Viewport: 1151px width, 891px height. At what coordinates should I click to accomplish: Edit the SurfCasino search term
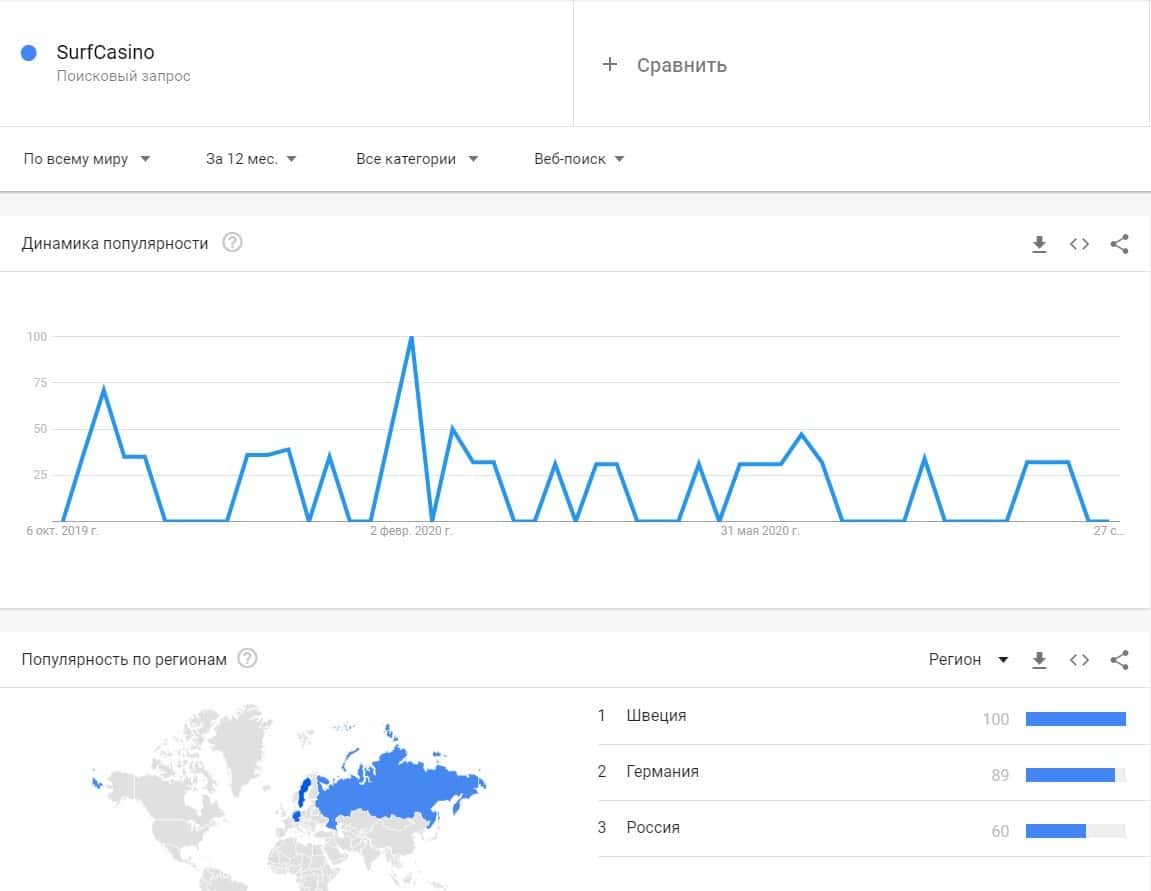[105, 53]
